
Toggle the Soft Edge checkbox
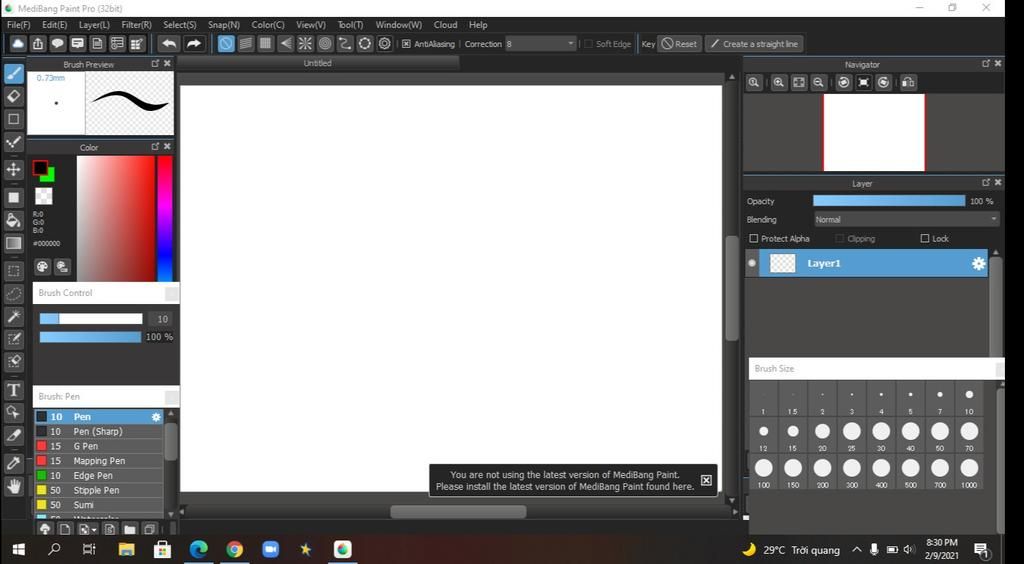coord(588,44)
